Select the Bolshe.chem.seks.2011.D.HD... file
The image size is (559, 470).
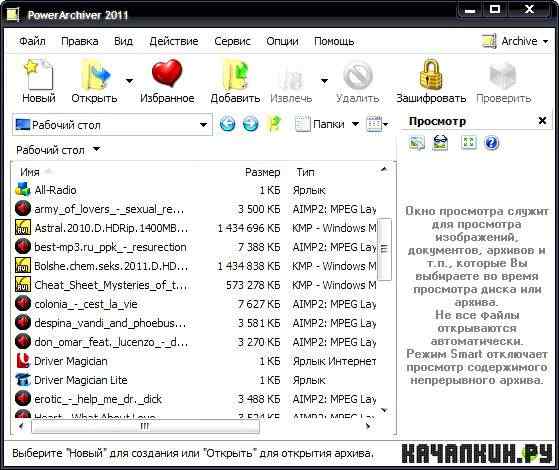(111, 266)
